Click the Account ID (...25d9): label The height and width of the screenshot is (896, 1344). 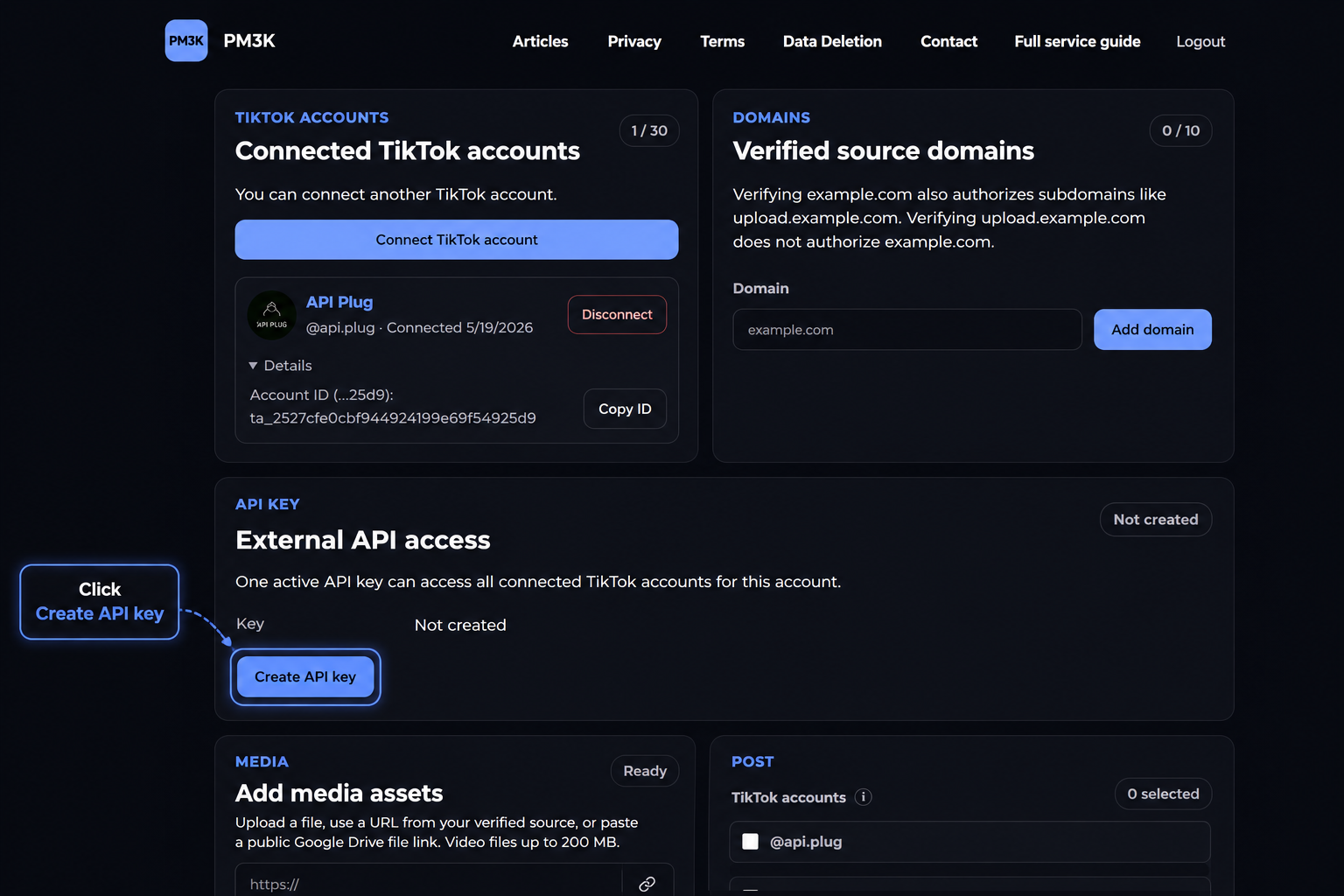(321, 395)
